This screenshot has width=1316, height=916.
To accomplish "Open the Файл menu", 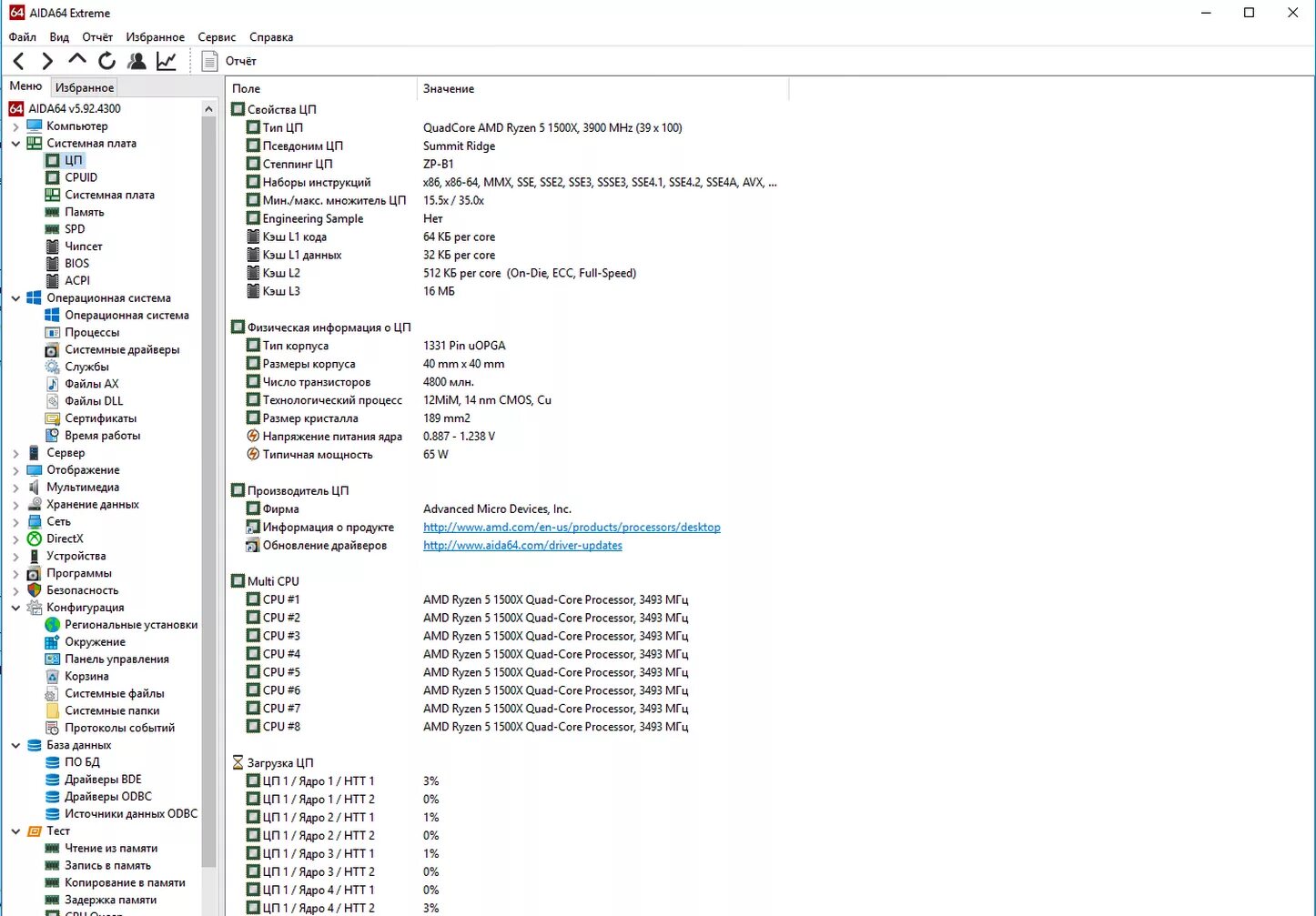I will click(23, 37).
